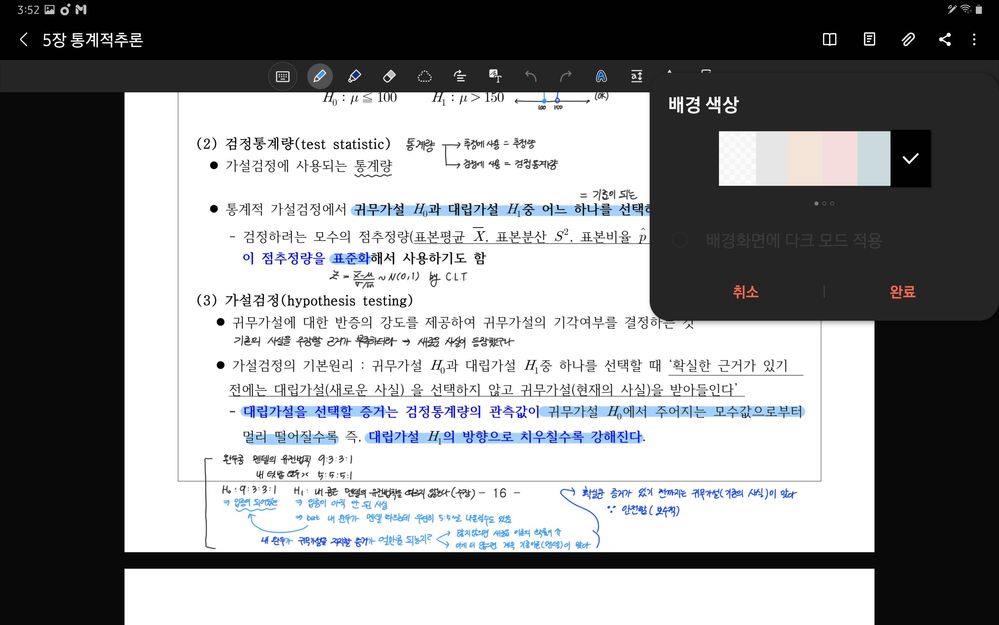999x625 pixels.
Task: Select the Eraser tool
Action: [389, 76]
